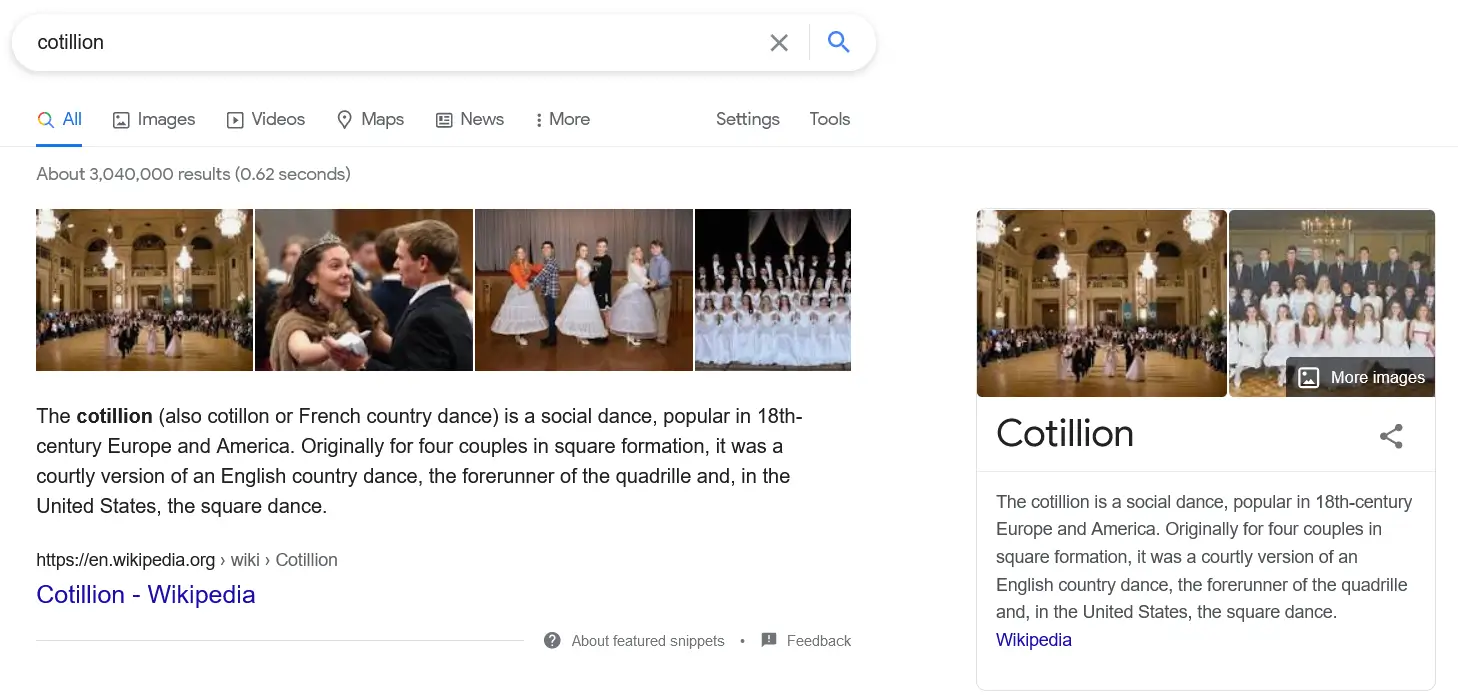Screen dimensions: 1458x695
Task: Expand the More options menu
Action: (x=563, y=120)
